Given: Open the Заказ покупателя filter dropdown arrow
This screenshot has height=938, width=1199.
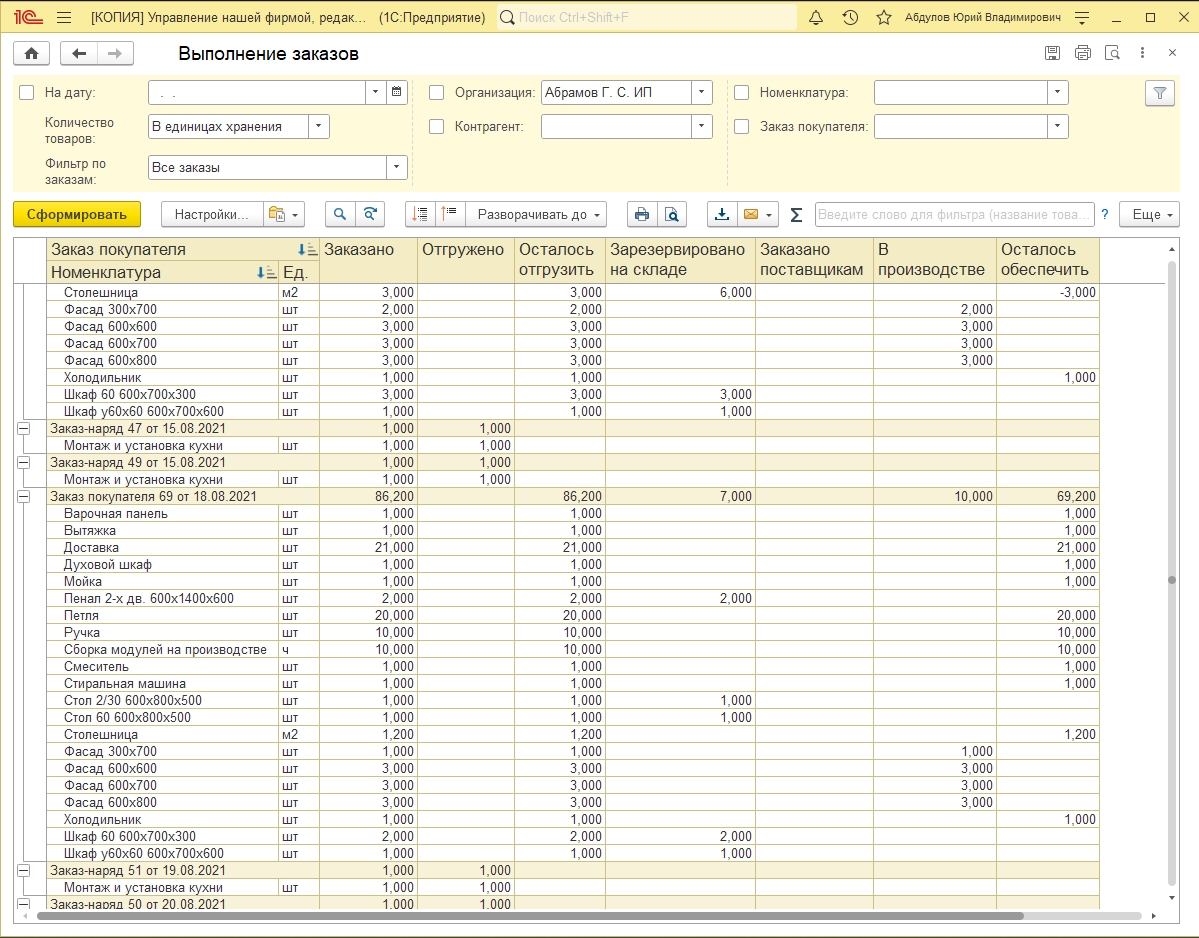Looking at the screenshot, I should click(1058, 126).
